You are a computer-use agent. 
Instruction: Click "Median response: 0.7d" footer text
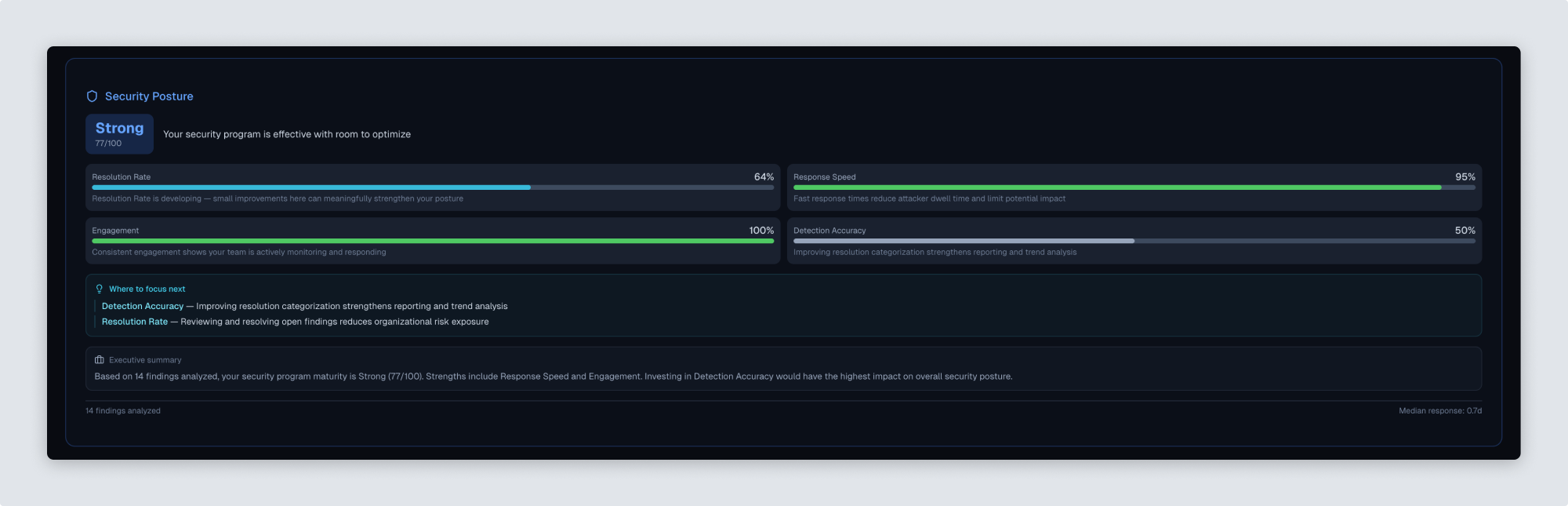1440,411
